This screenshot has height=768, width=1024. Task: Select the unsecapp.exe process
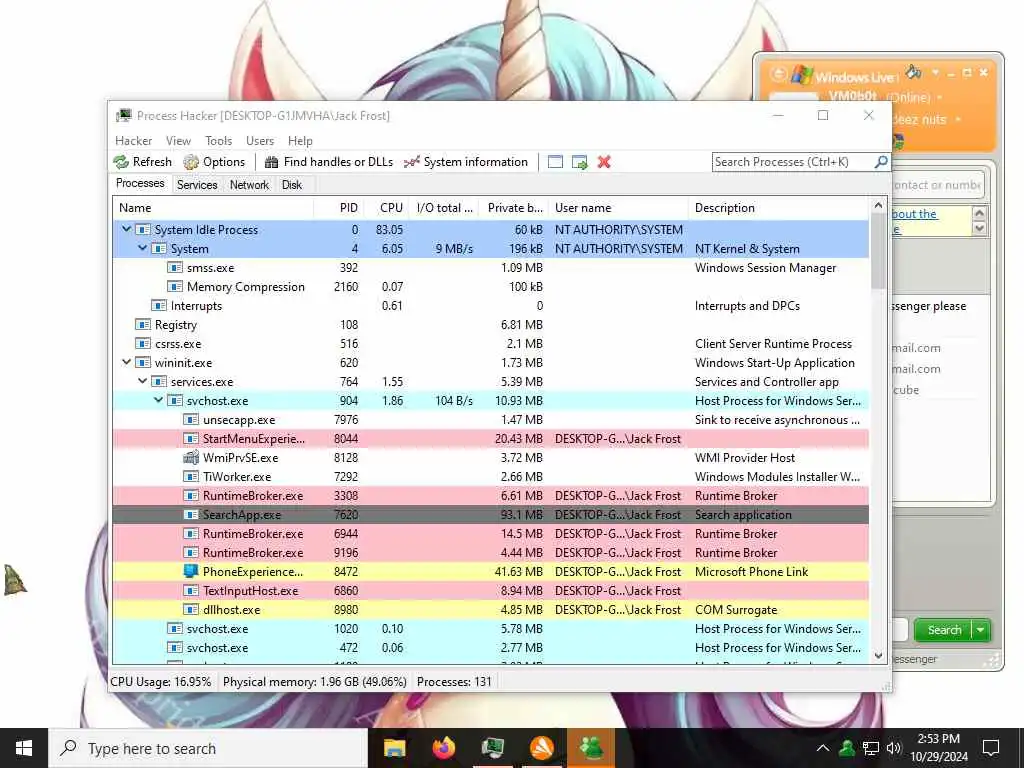coord(490,420)
